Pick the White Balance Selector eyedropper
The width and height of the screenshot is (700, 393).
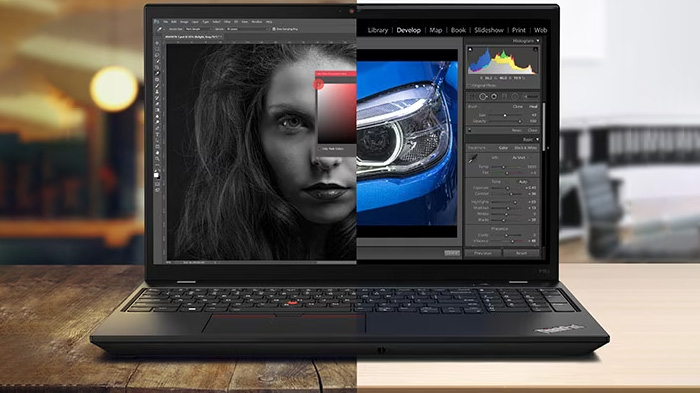473,158
